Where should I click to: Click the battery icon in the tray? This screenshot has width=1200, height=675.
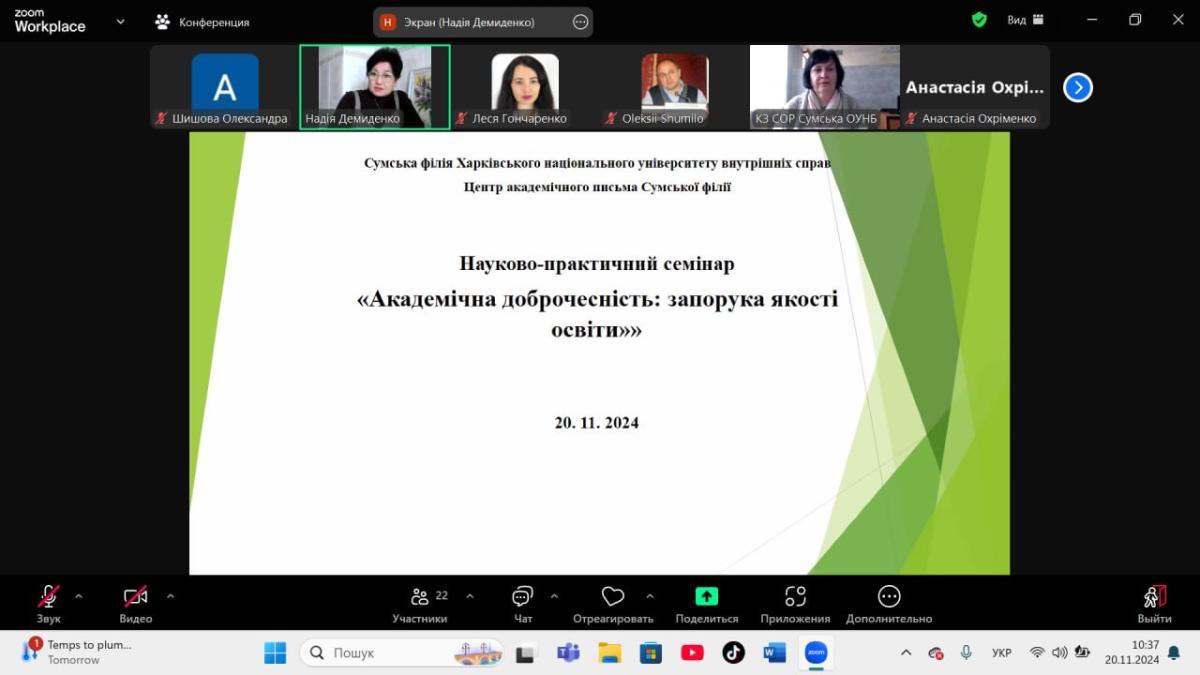(x=1082, y=653)
